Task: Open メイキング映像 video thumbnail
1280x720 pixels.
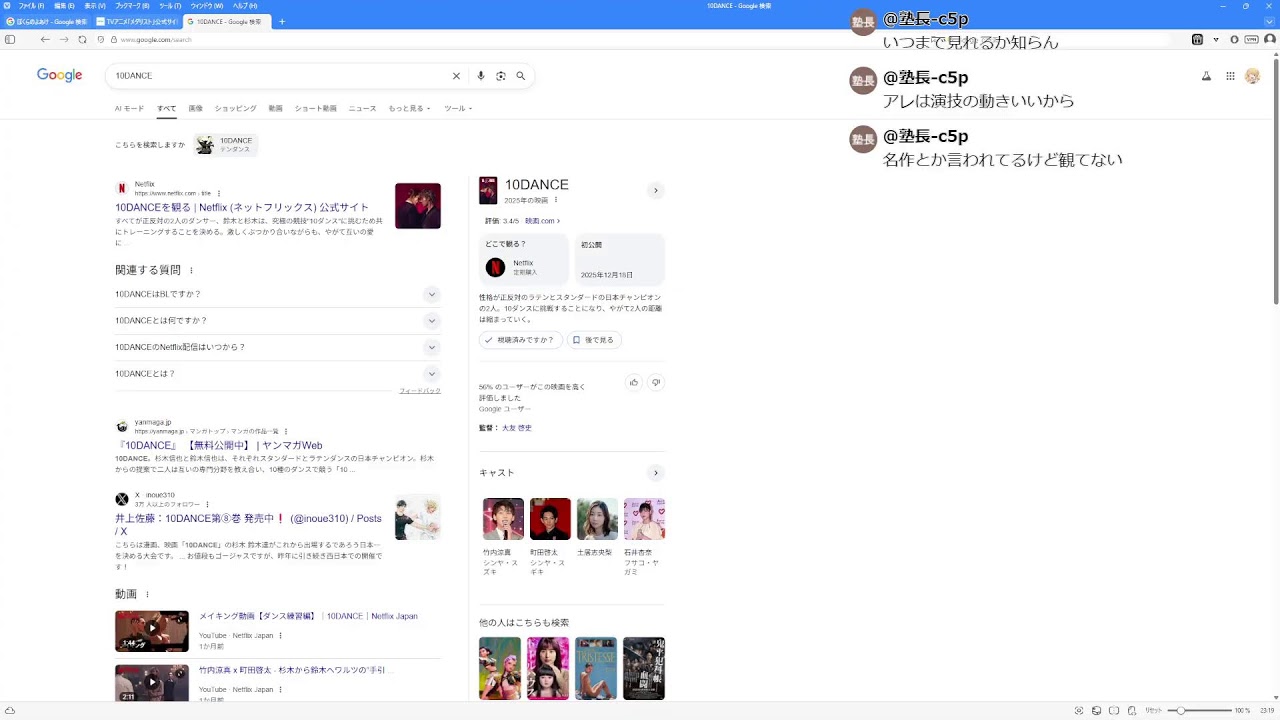Action: (x=152, y=631)
